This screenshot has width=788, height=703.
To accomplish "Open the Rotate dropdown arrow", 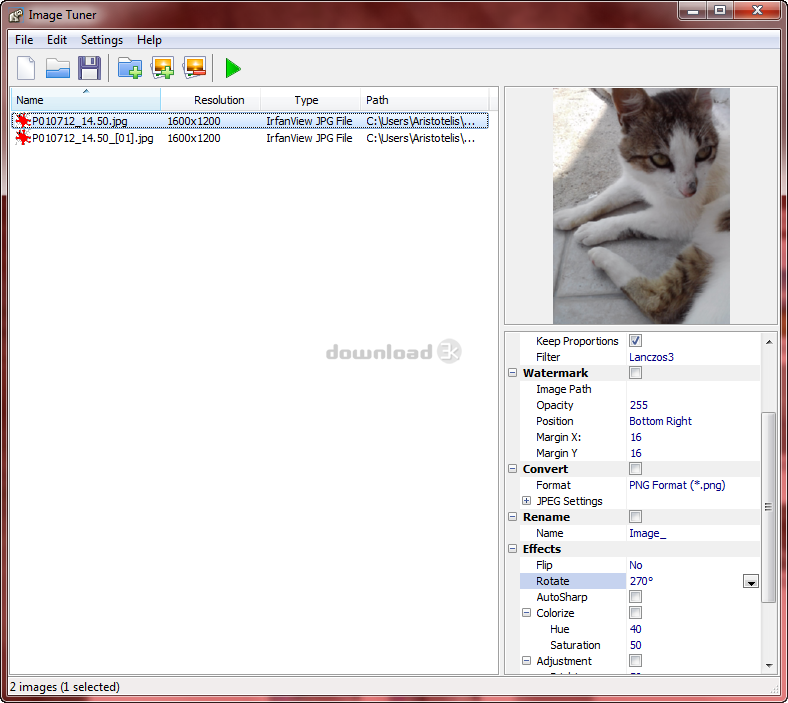I will (x=751, y=581).
